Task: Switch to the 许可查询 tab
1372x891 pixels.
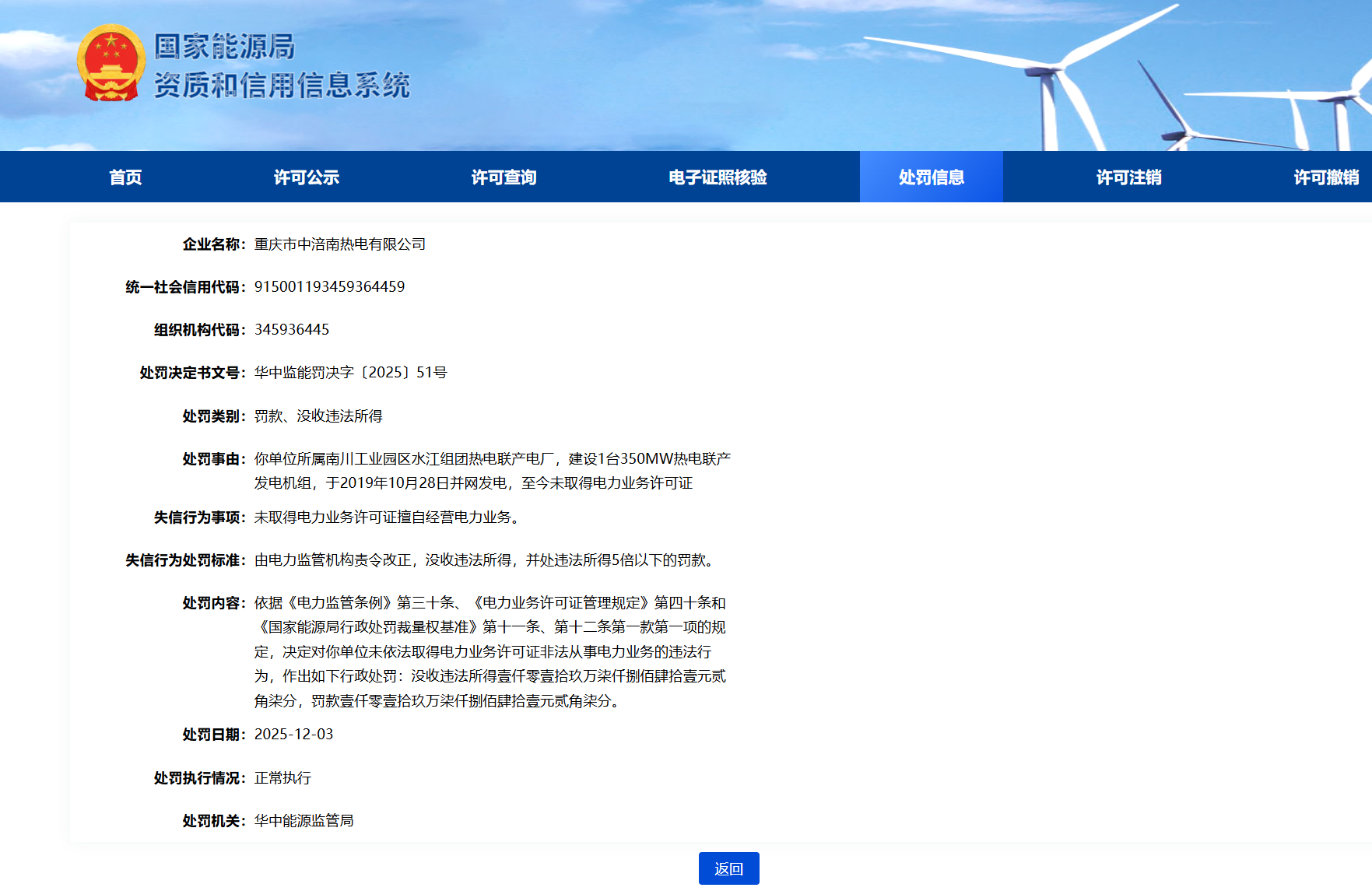Action: coord(504,177)
